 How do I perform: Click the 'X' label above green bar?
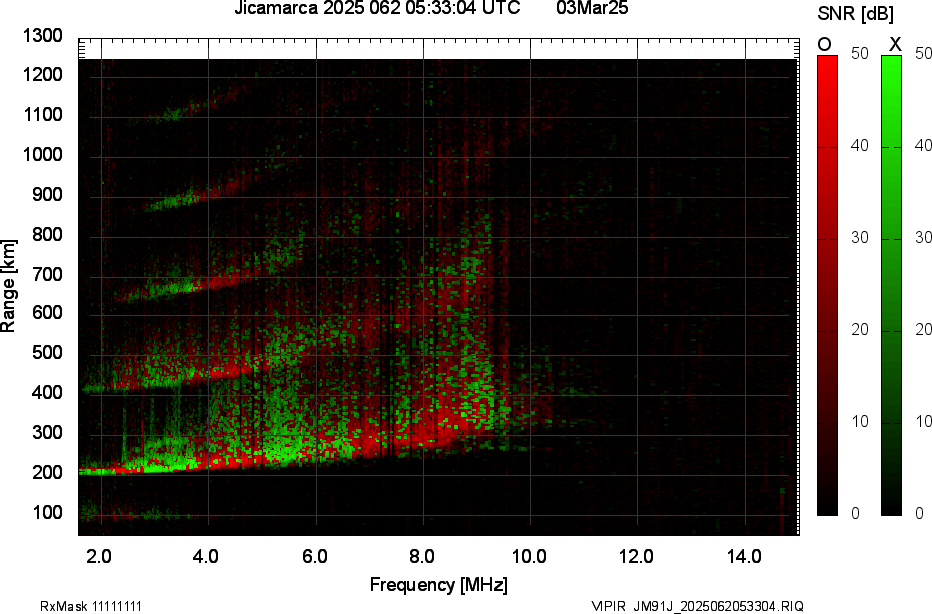tap(895, 45)
